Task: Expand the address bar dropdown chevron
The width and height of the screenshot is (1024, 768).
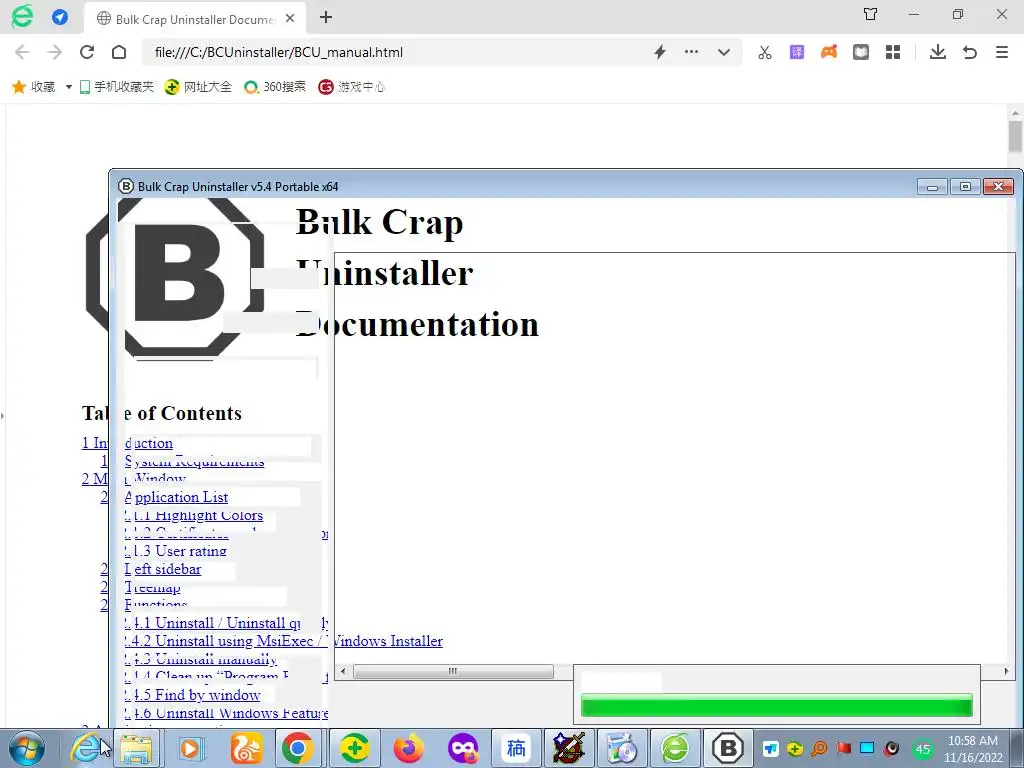Action: pos(724,52)
